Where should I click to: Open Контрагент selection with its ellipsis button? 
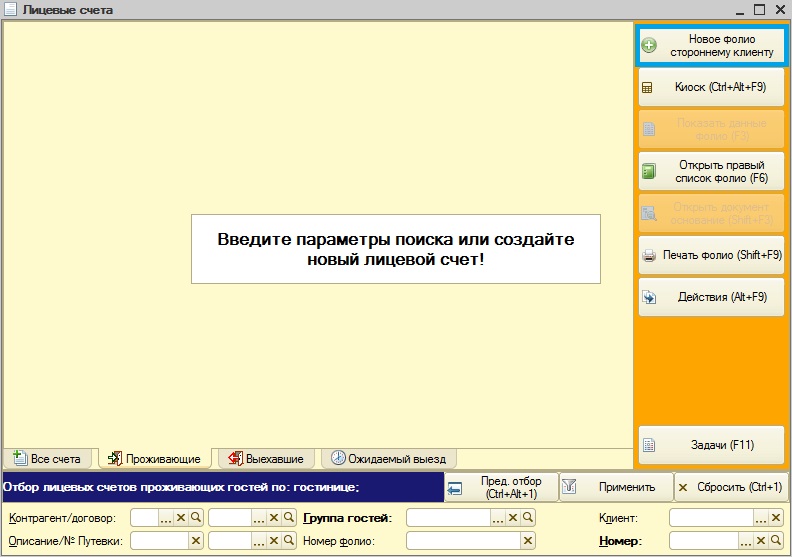click(166, 518)
